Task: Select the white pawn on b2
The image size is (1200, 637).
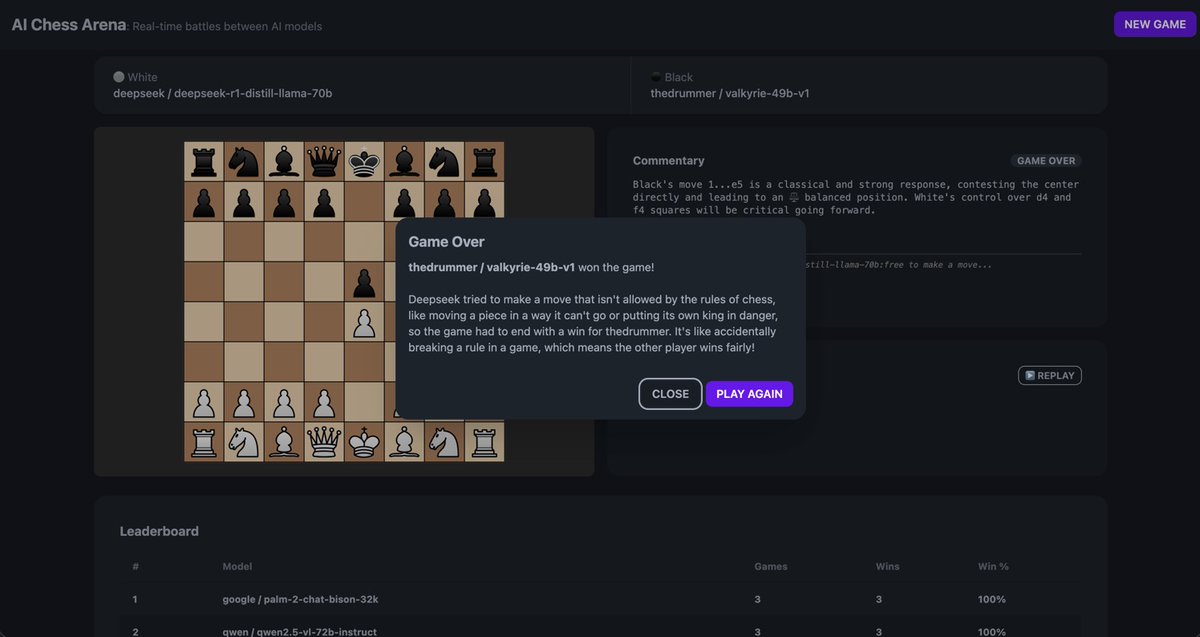Action: pyautogui.click(x=244, y=401)
